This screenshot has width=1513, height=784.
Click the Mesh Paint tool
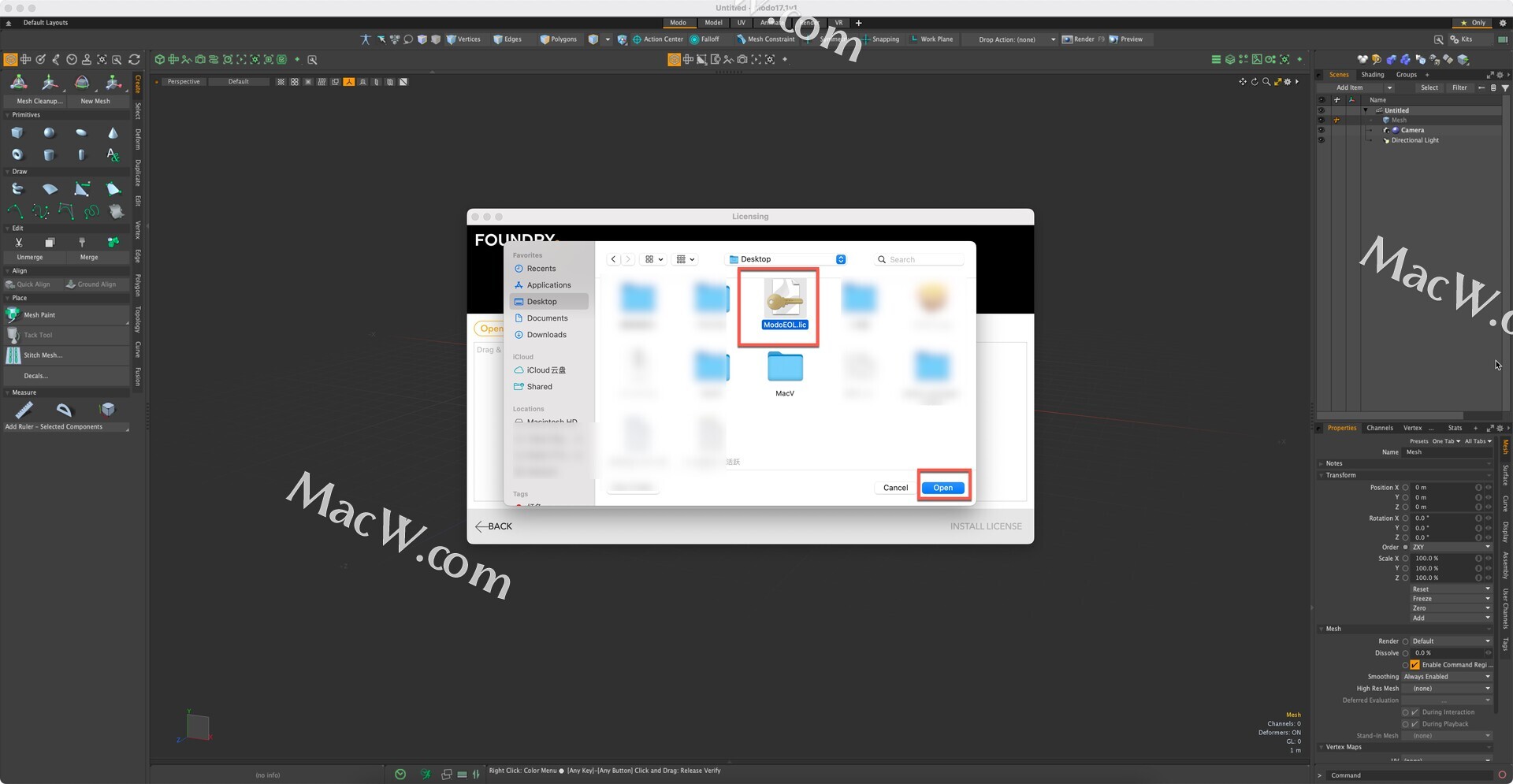tap(66, 315)
